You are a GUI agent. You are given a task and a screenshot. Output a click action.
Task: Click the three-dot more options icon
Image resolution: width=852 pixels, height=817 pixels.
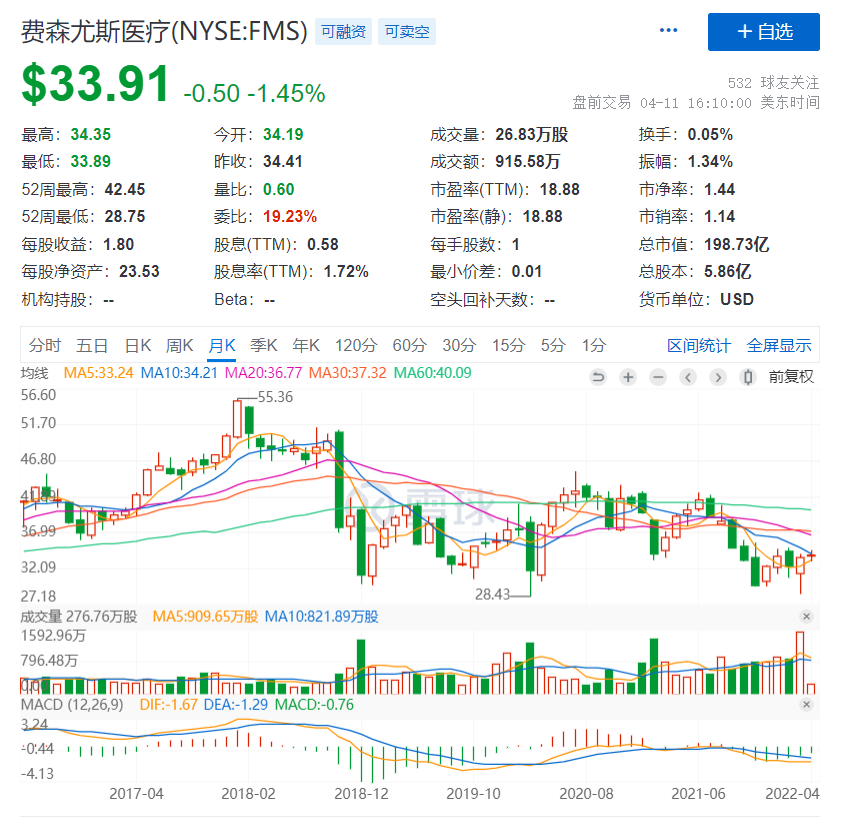(668, 30)
